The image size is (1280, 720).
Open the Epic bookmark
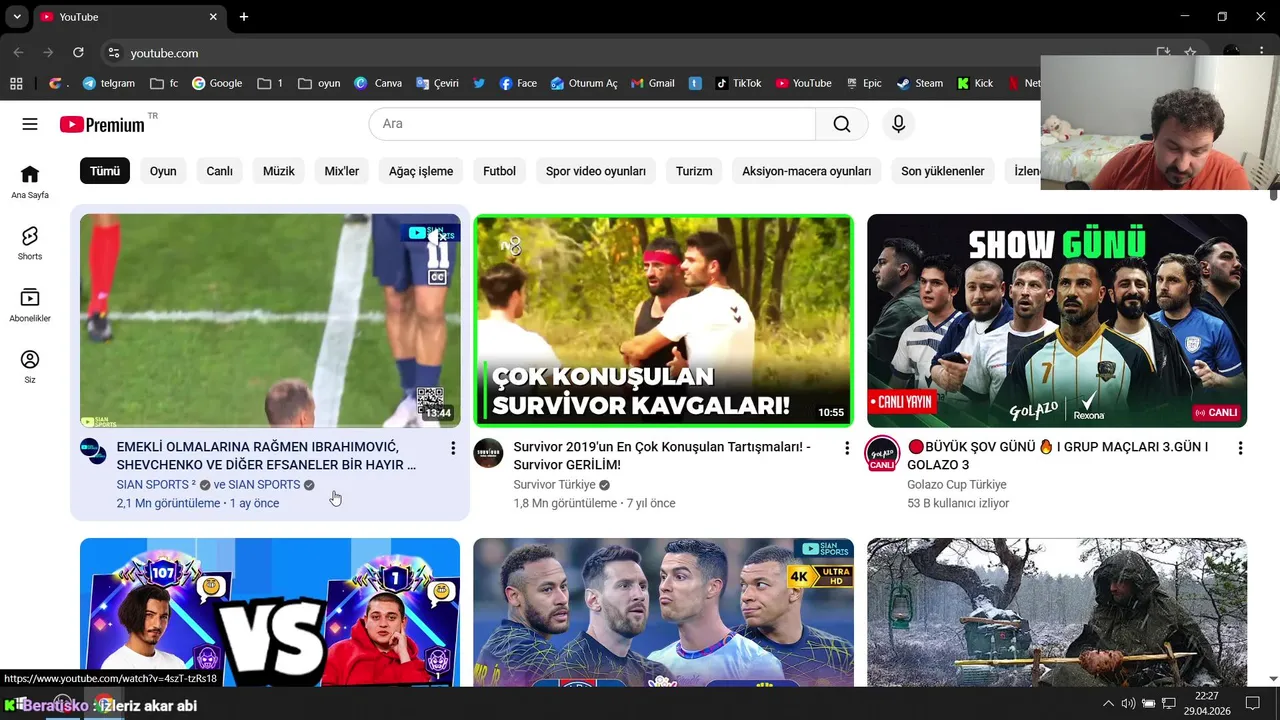[864, 83]
